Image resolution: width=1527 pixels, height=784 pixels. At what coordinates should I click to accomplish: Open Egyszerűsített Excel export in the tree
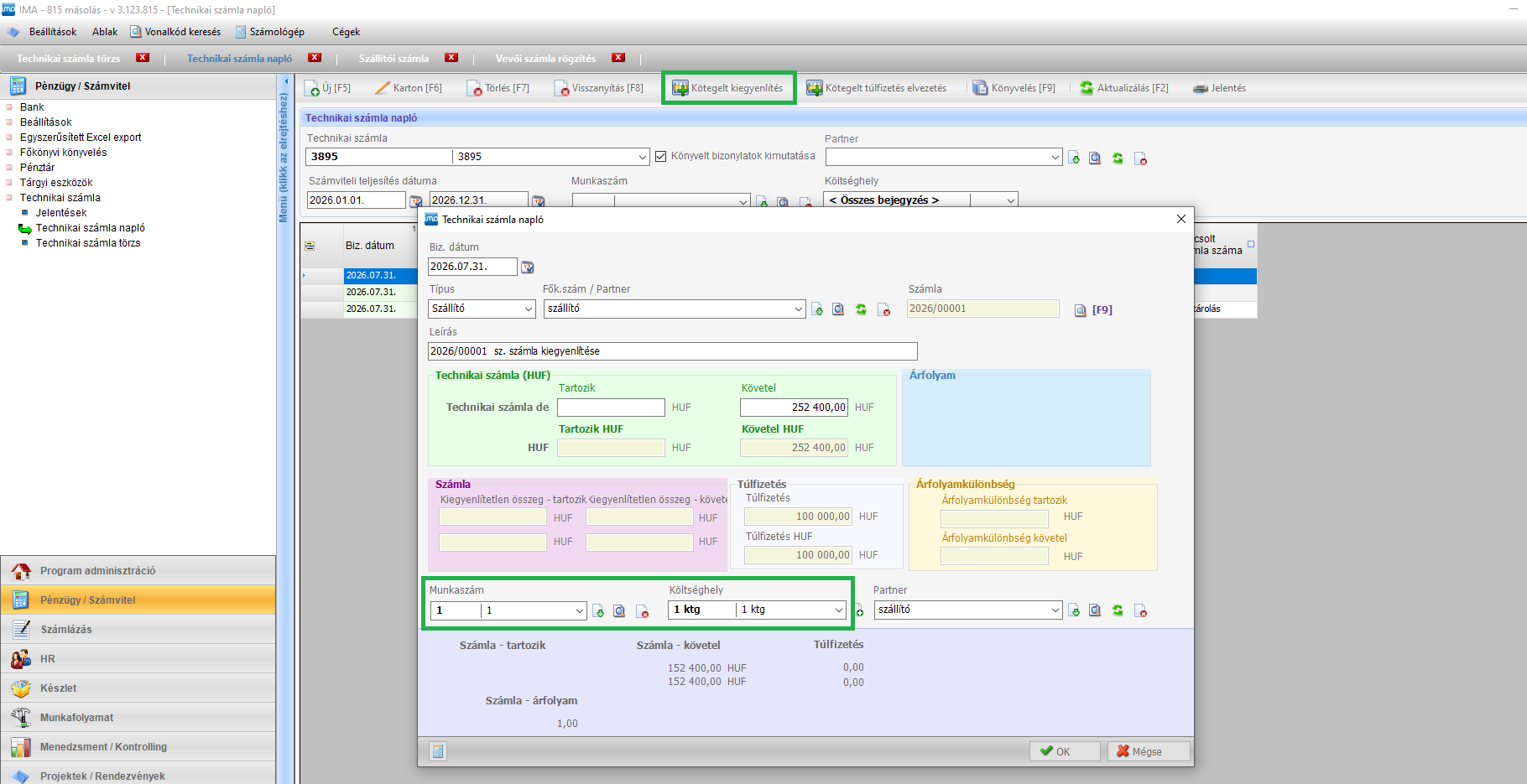click(x=81, y=138)
